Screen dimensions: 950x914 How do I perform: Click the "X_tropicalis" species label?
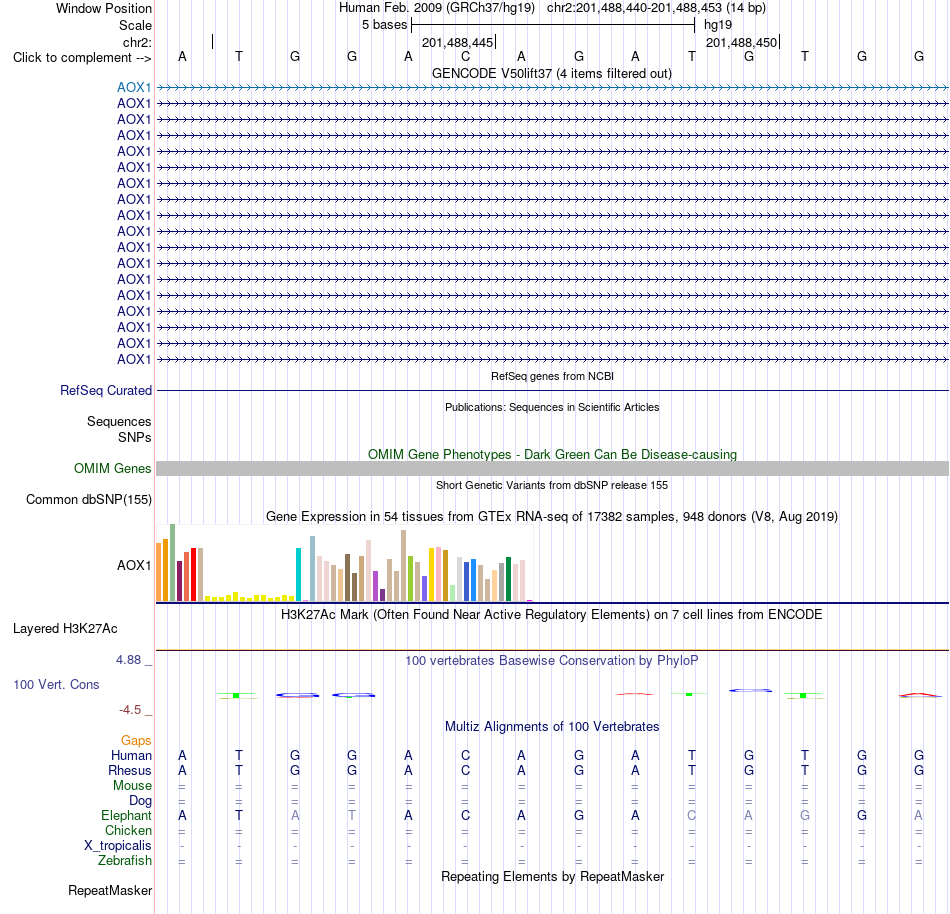tap(118, 846)
